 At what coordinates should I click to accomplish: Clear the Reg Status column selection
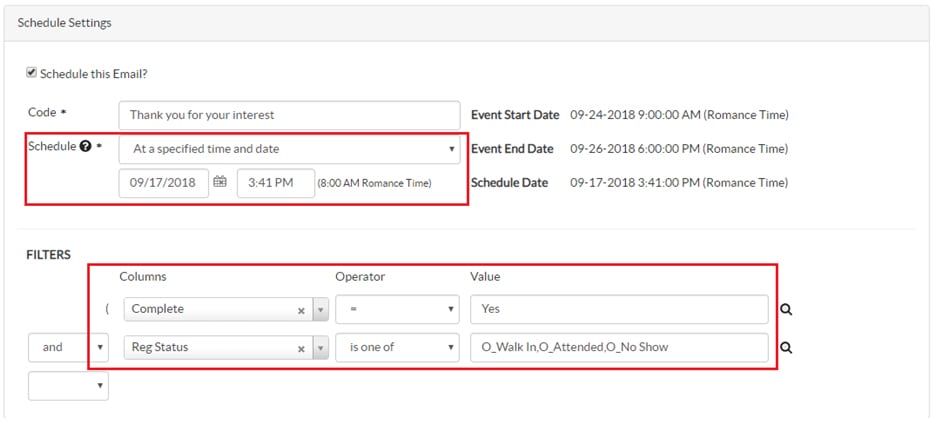click(x=301, y=348)
